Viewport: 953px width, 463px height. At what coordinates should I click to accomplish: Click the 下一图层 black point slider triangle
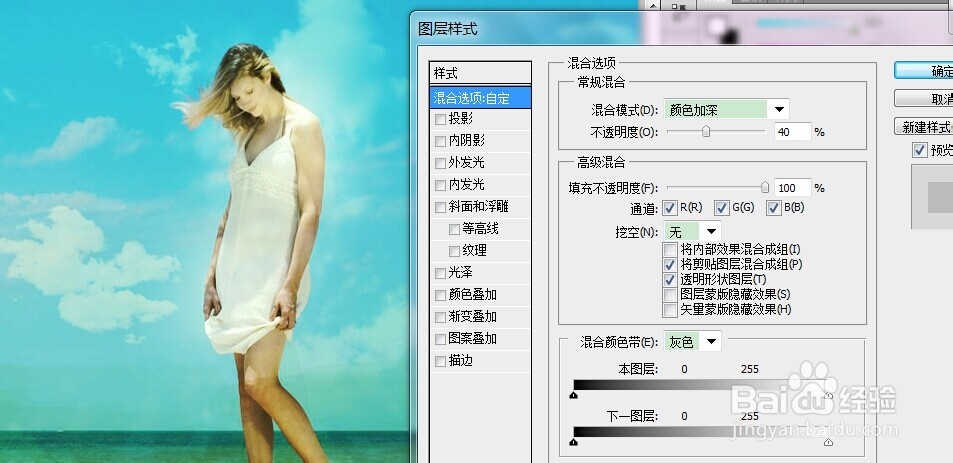(x=573, y=442)
